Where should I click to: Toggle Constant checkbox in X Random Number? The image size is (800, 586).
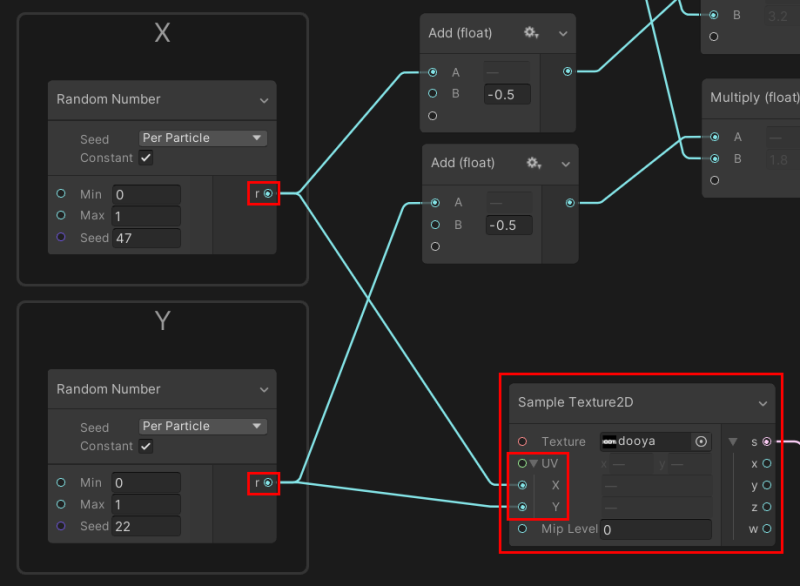pyautogui.click(x=146, y=158)
